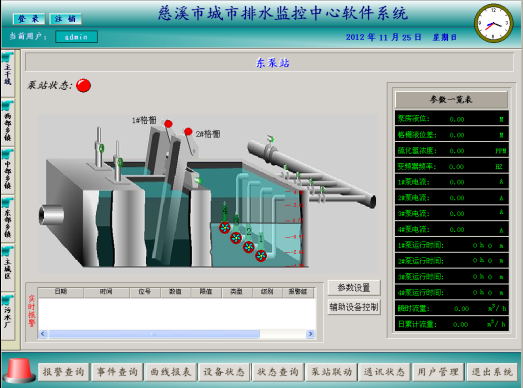Screen dimensions: 523x388
Task: Click the 退出系统 exit system button
Action: (492, 372)
